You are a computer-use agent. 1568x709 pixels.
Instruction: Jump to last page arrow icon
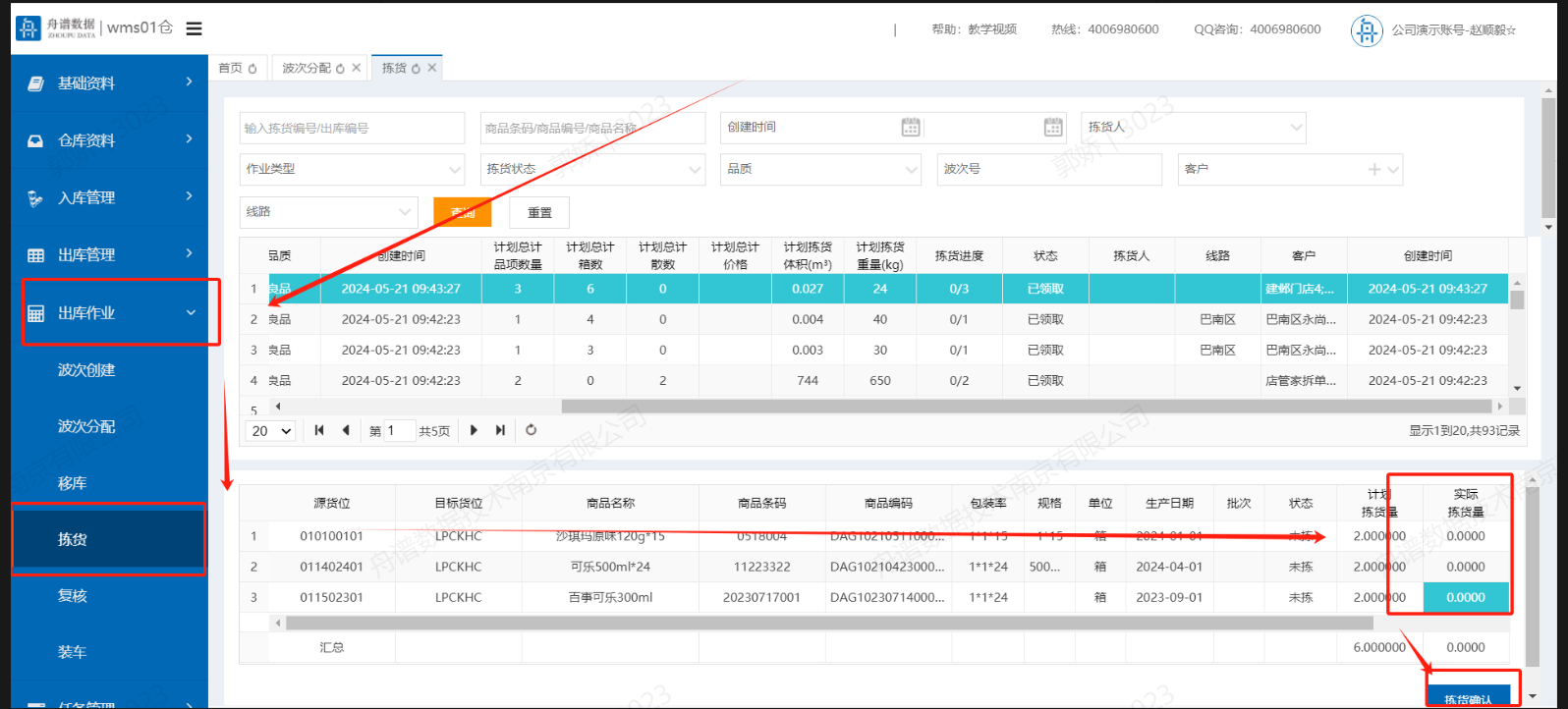click(x=501, y=430)
